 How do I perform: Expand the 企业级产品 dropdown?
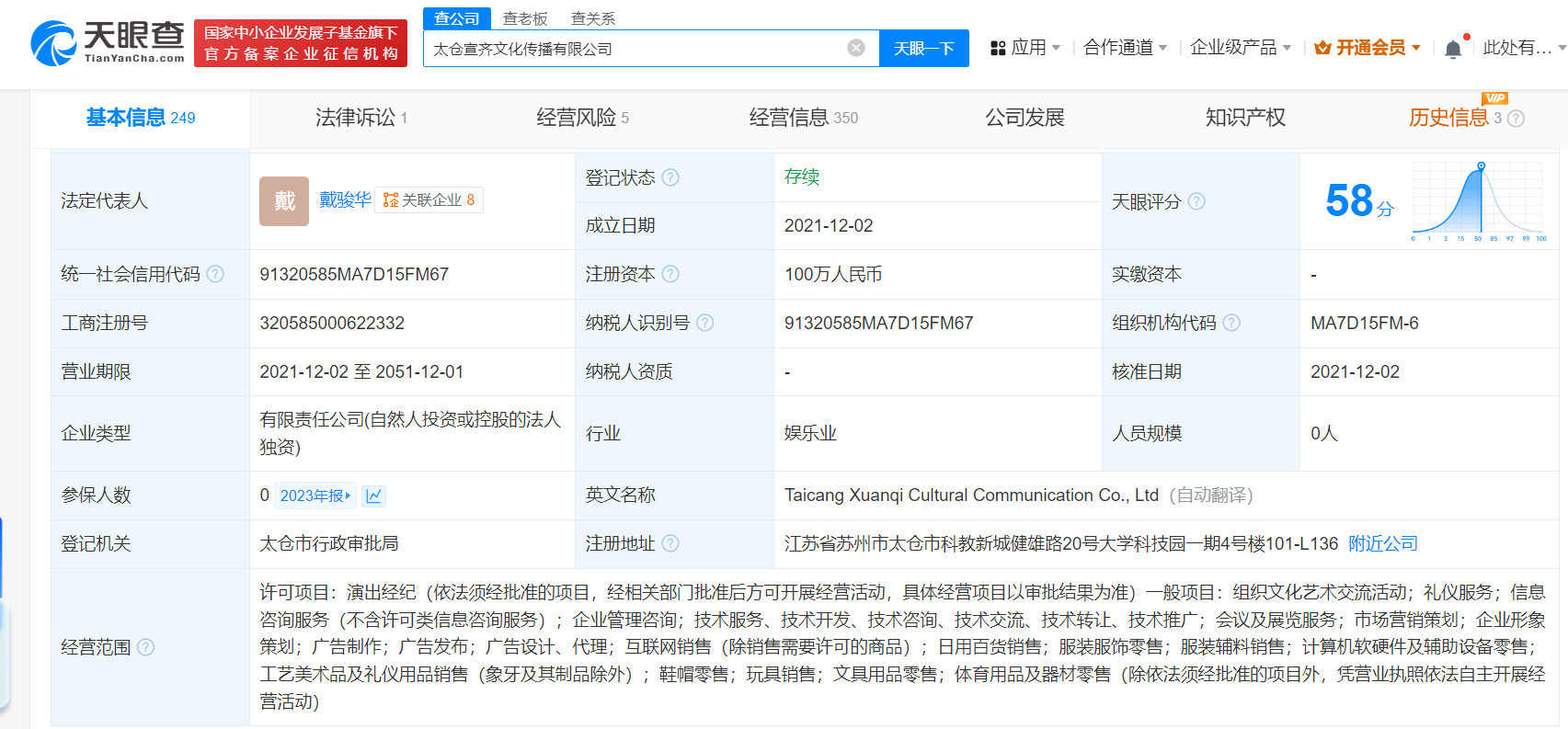click(1241, 48)
